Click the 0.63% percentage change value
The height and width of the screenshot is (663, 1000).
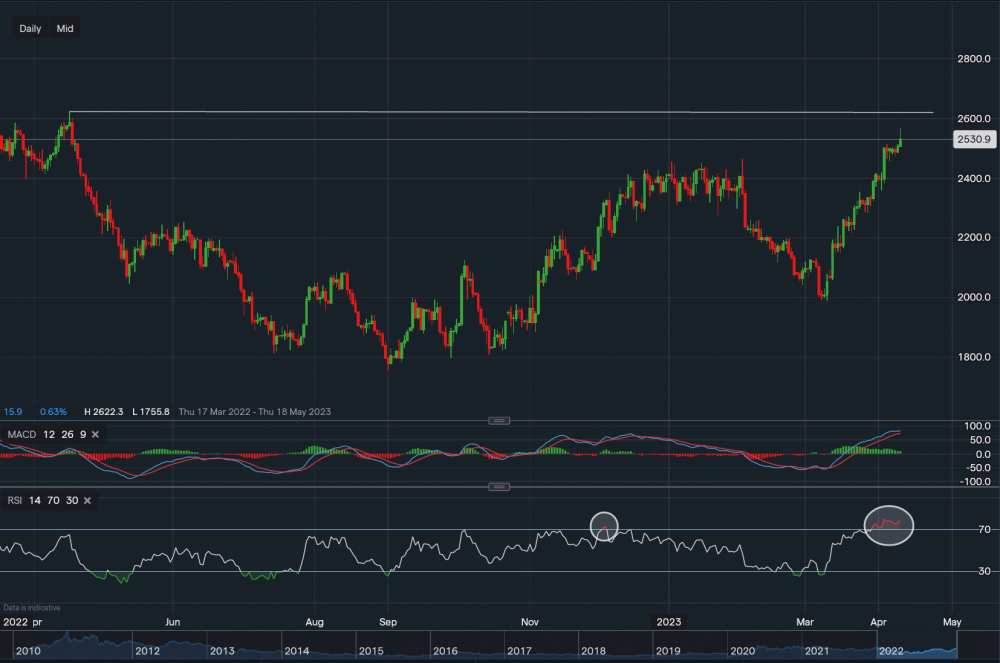(x=53, y=411)
